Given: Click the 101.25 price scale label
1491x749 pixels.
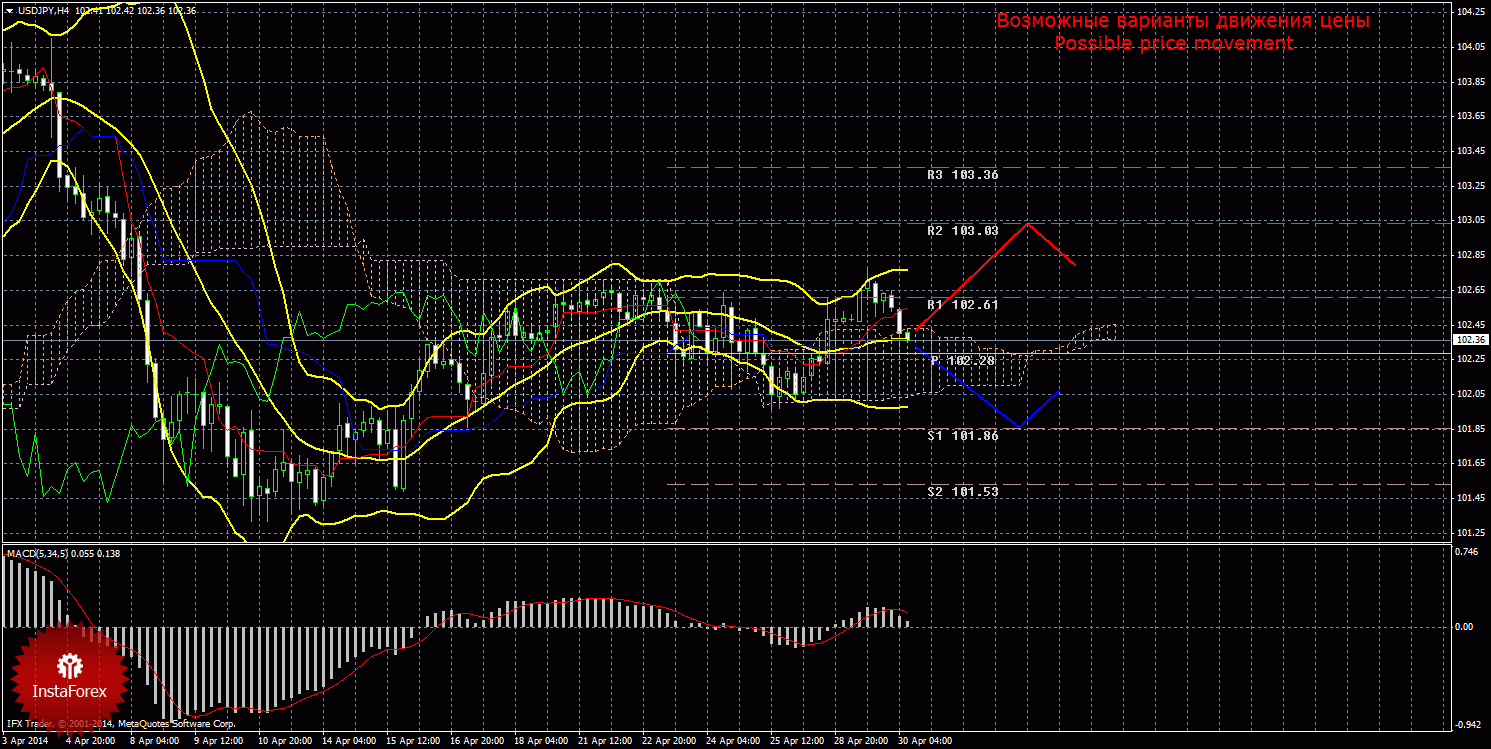Looking at the screenshot, I should pyautogui.click(x=1470, y=532).
